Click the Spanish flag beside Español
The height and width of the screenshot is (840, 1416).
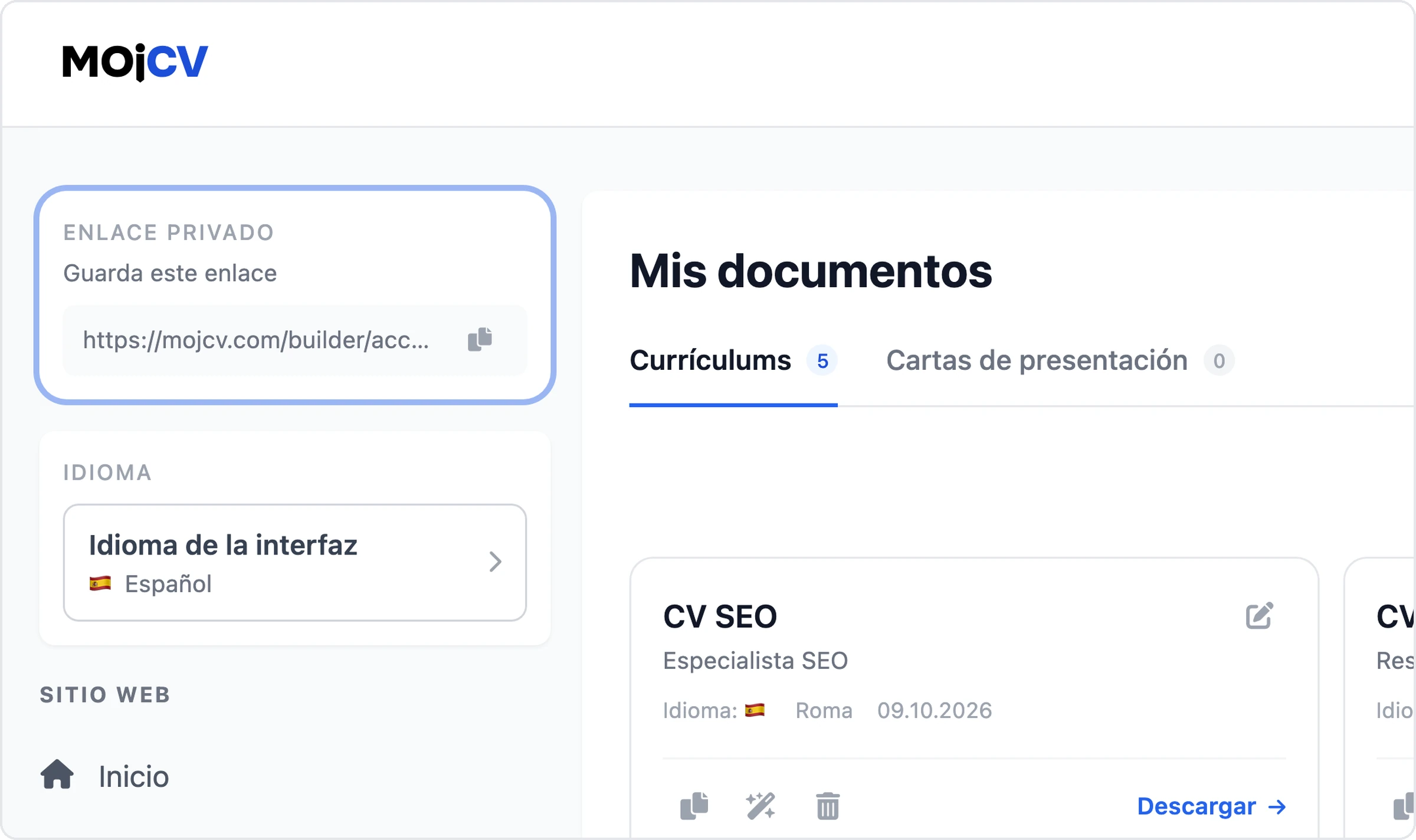(100, 584)
